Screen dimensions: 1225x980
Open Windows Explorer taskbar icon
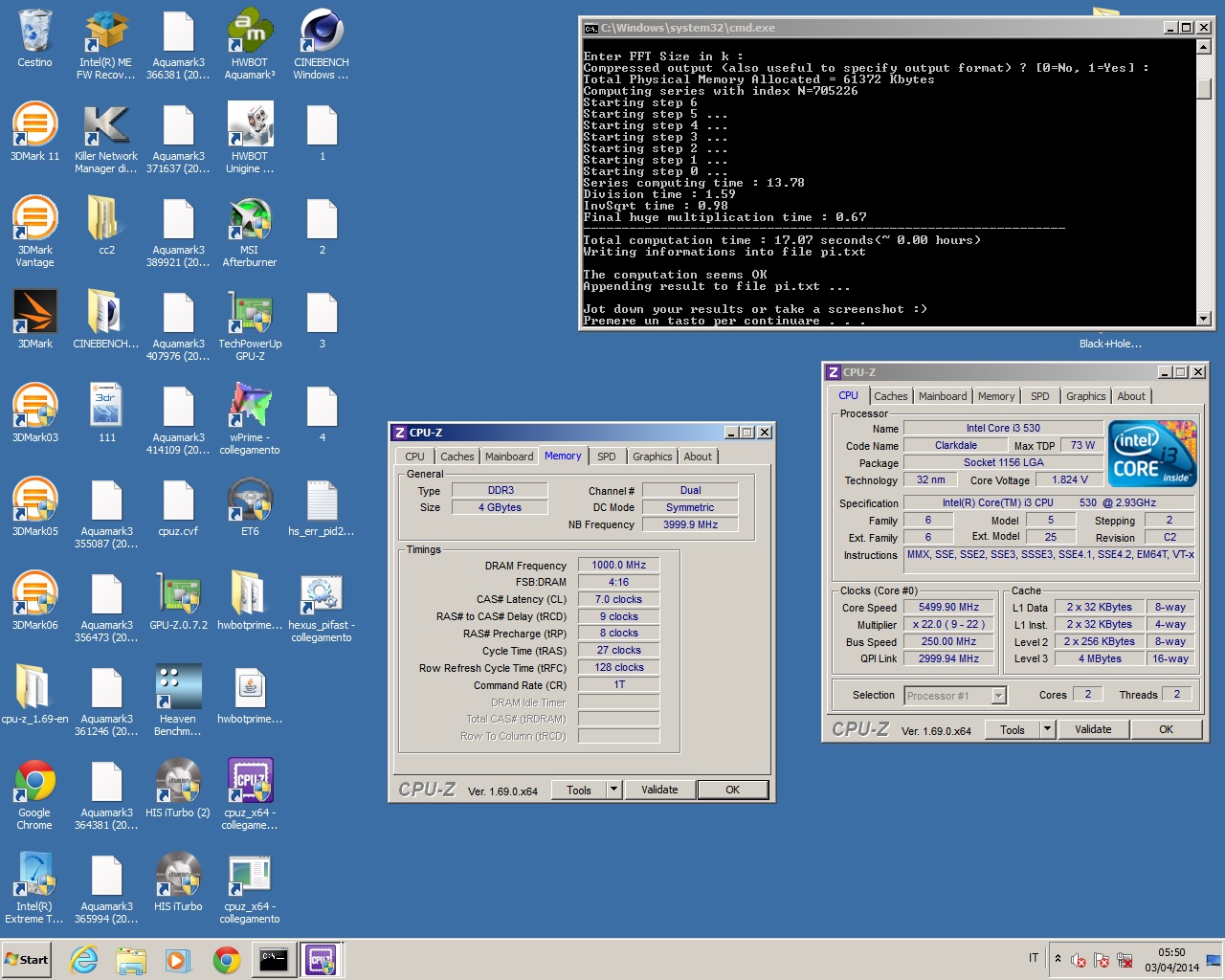coord(131,960)
